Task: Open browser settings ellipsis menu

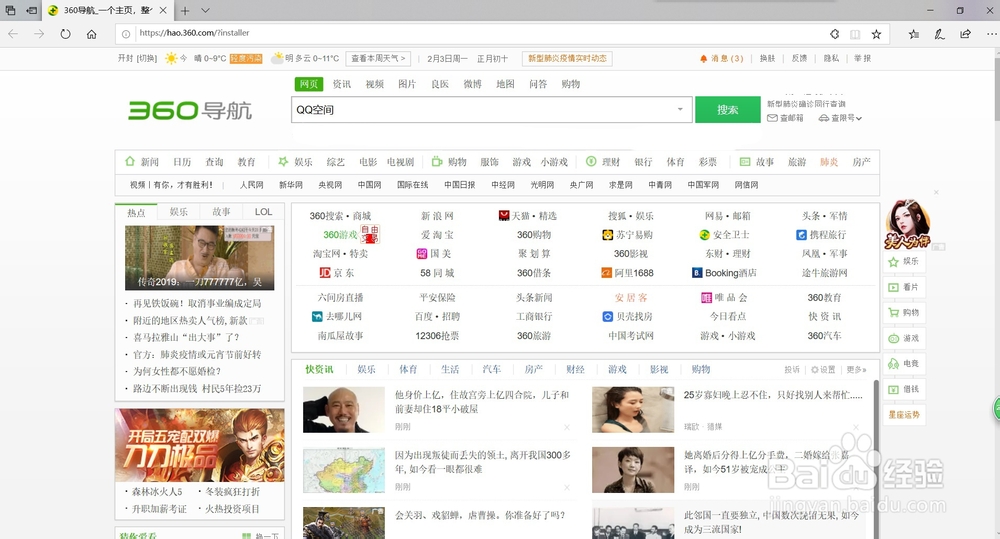Action: 991,34
